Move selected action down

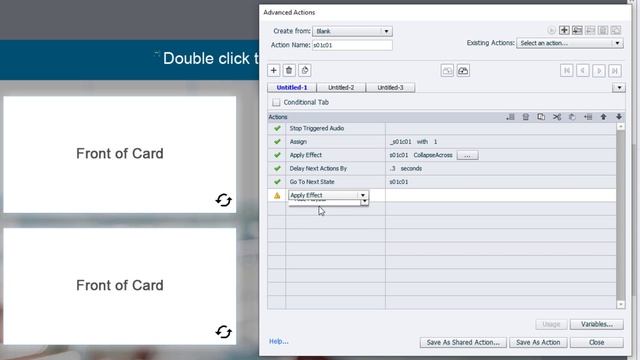click(x=619, y=117)
